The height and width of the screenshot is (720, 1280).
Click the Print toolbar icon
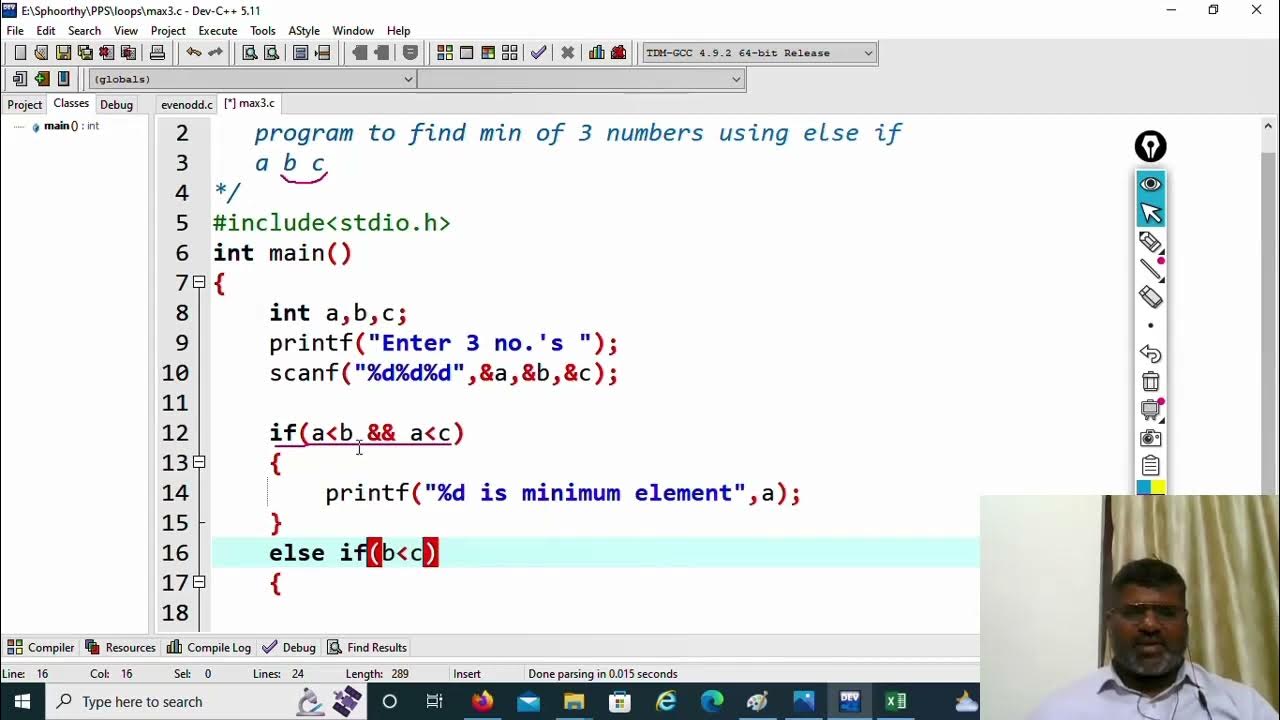[x=157, y=53]
